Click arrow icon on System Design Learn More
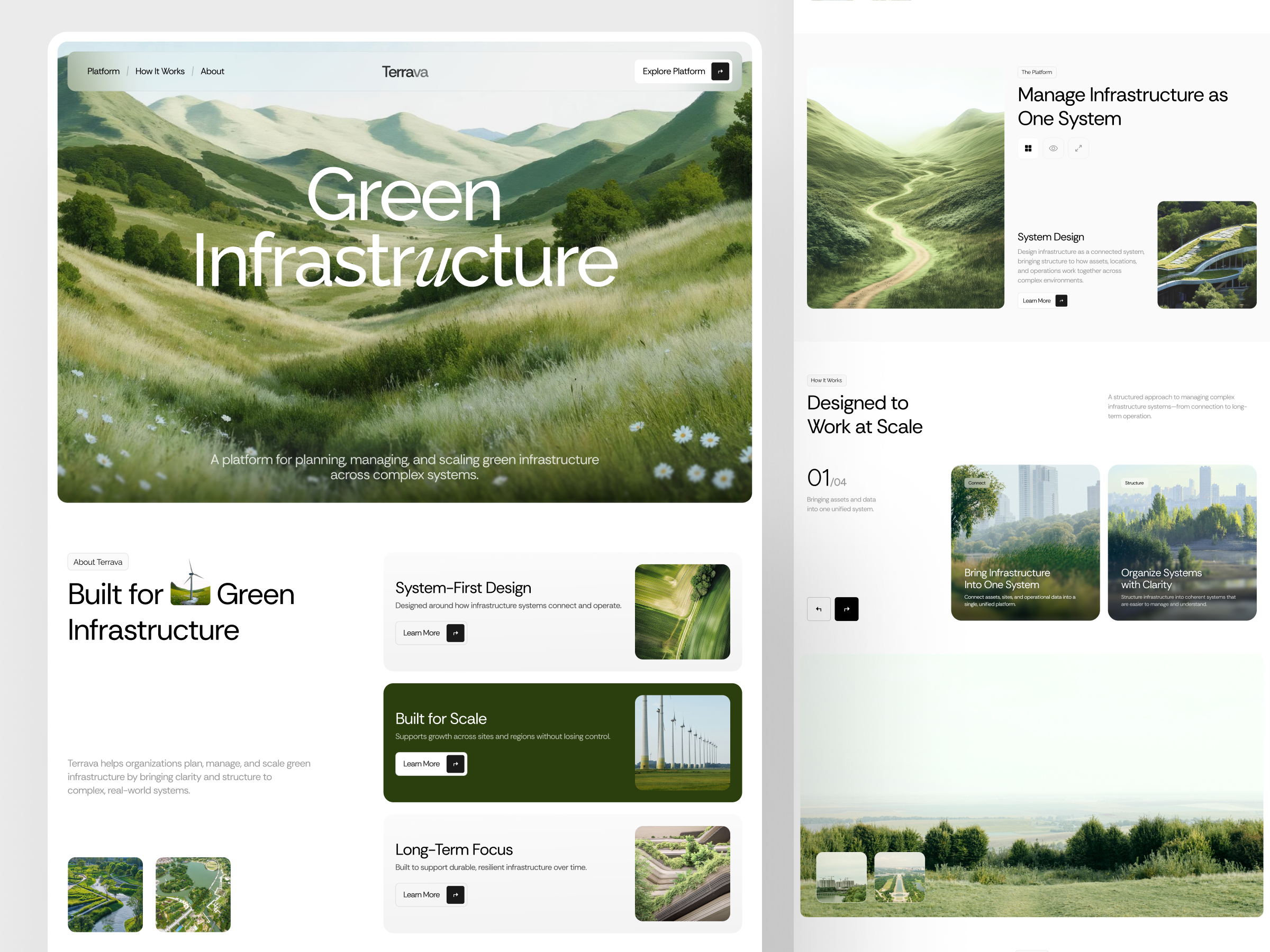1270x952 pixels. (x=1061, y=301)
